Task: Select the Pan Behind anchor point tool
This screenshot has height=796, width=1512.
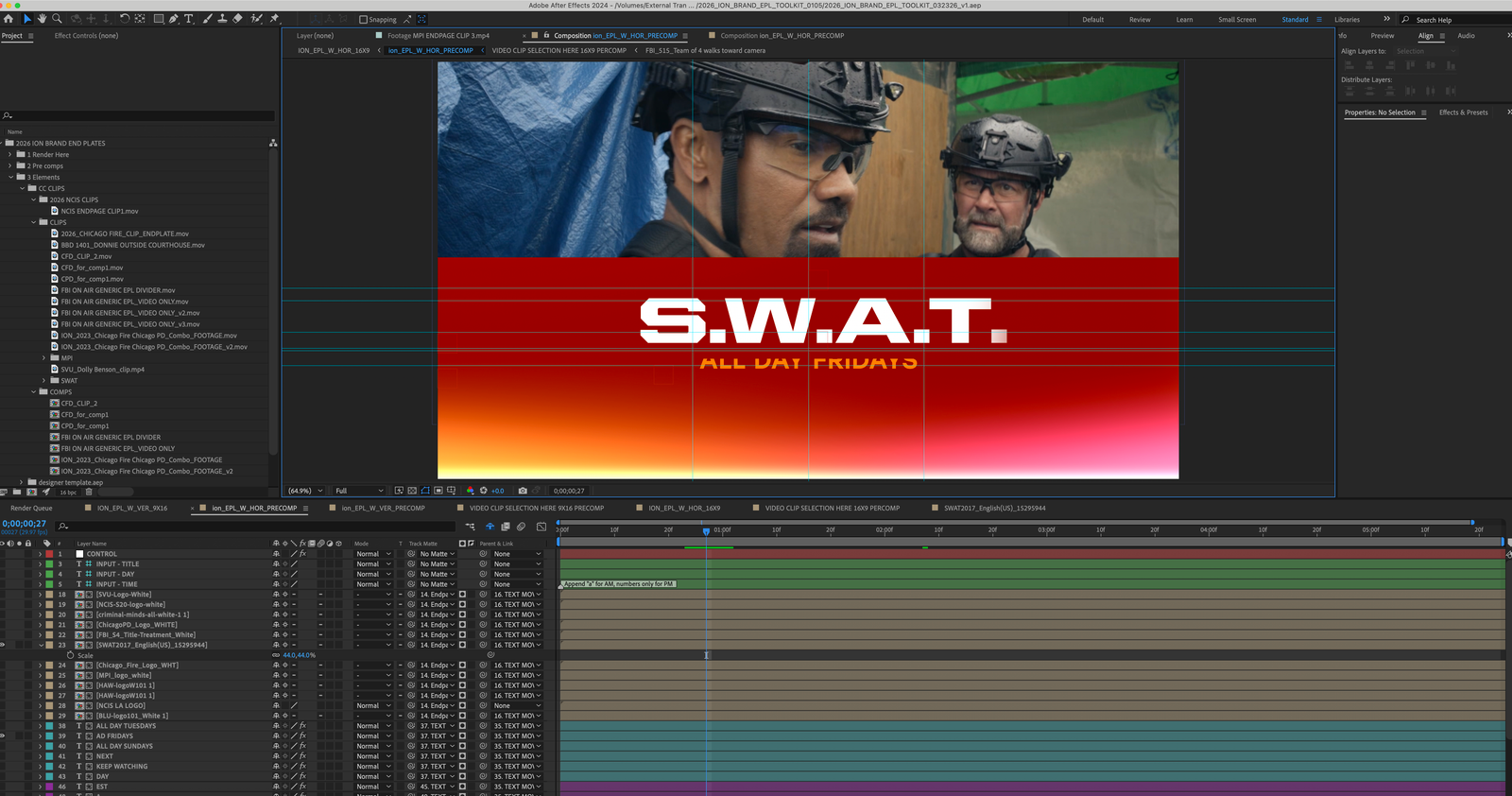Action: coord(140,19)
